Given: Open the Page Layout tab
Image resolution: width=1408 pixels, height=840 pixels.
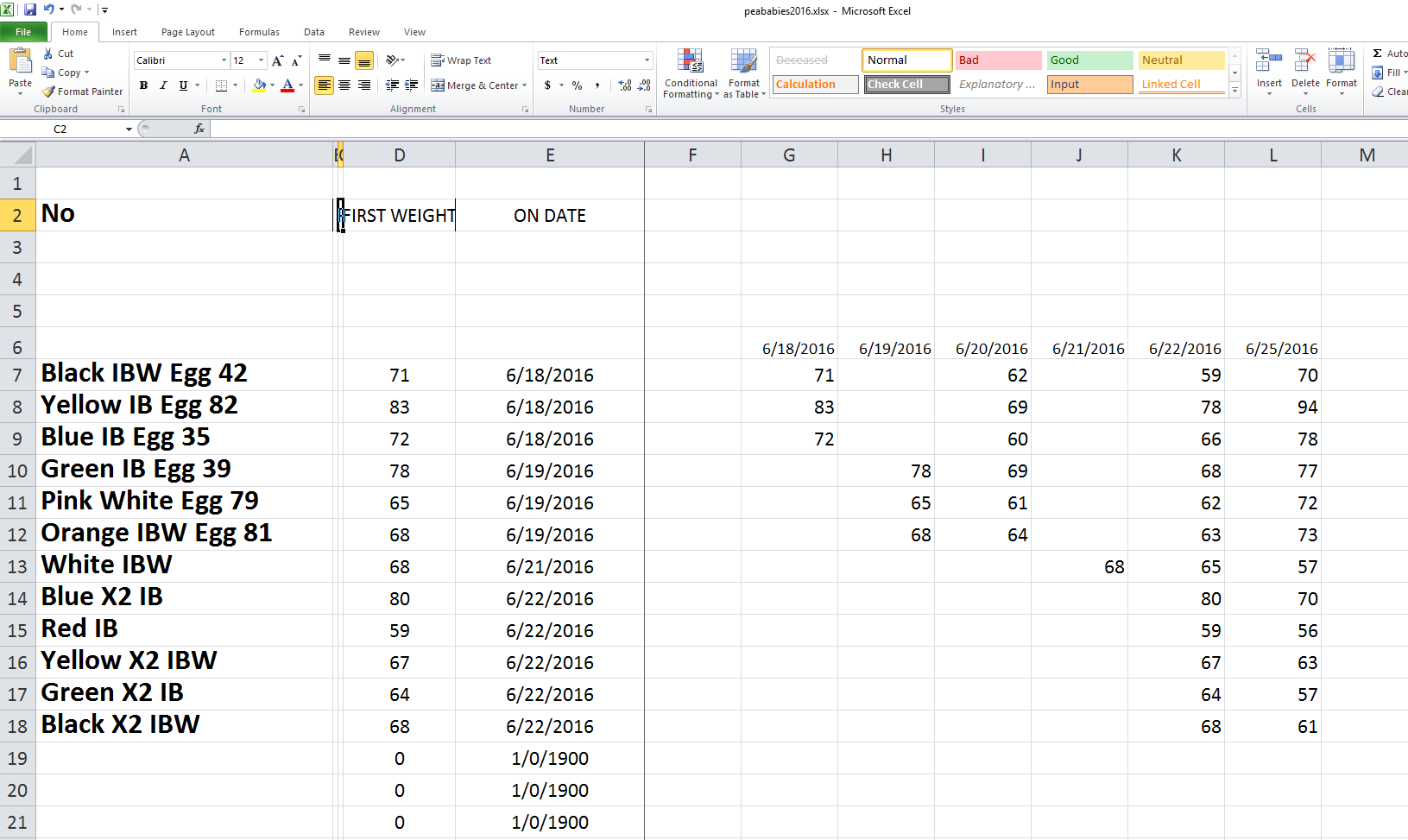Looking at the screenshot, I should [x=187, y=32].
